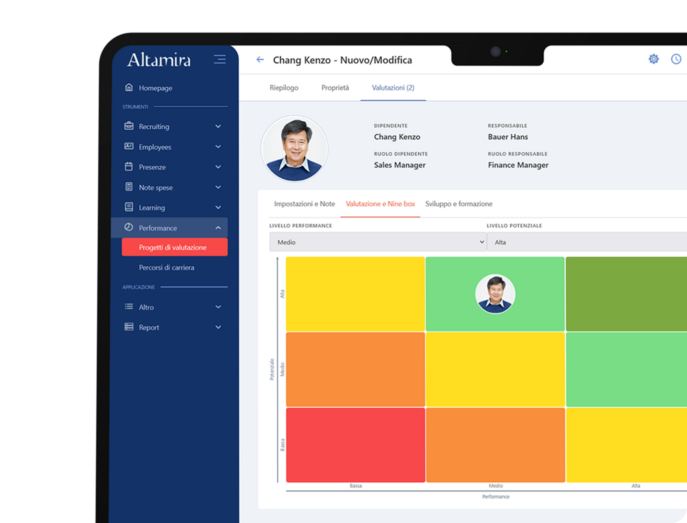
Task: Click the Note spese receipt icon
Action: (129, 187)
